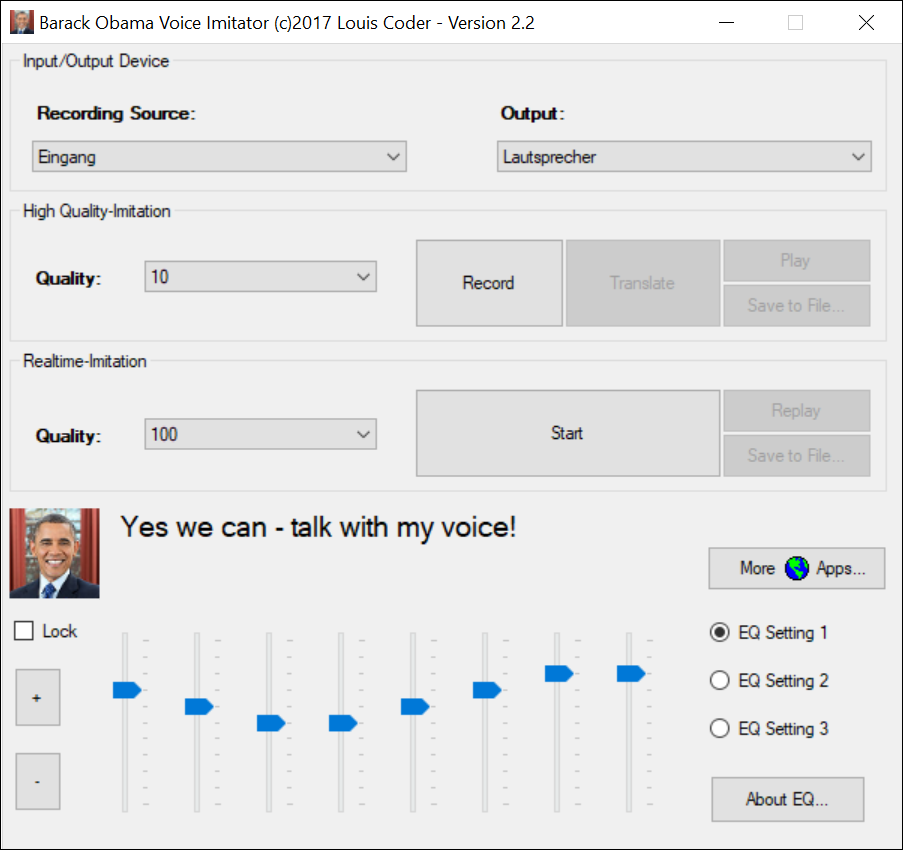The width and height of the screenshot is (903, 850).
Task: Click the Obama portrait photo
Action: coord(55,553)
